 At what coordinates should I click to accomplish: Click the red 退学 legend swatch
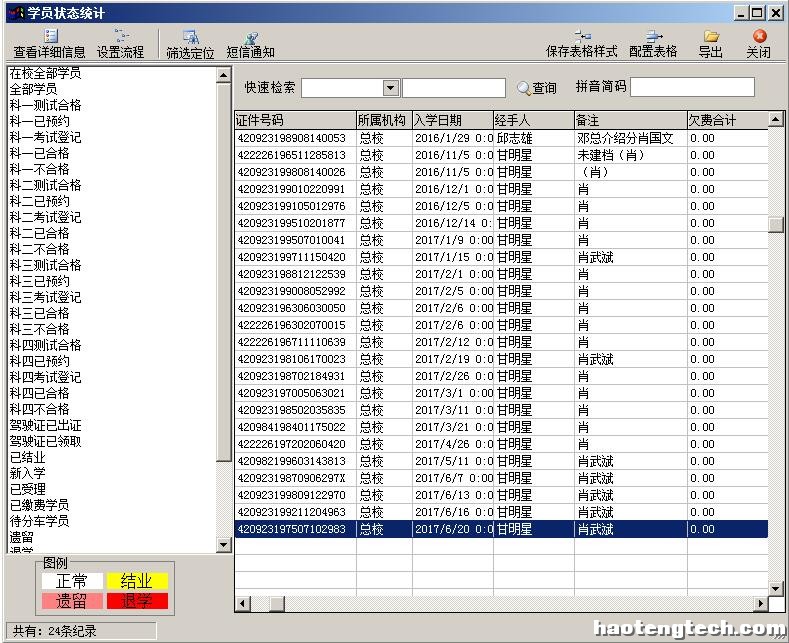click(x=137, y=601)
